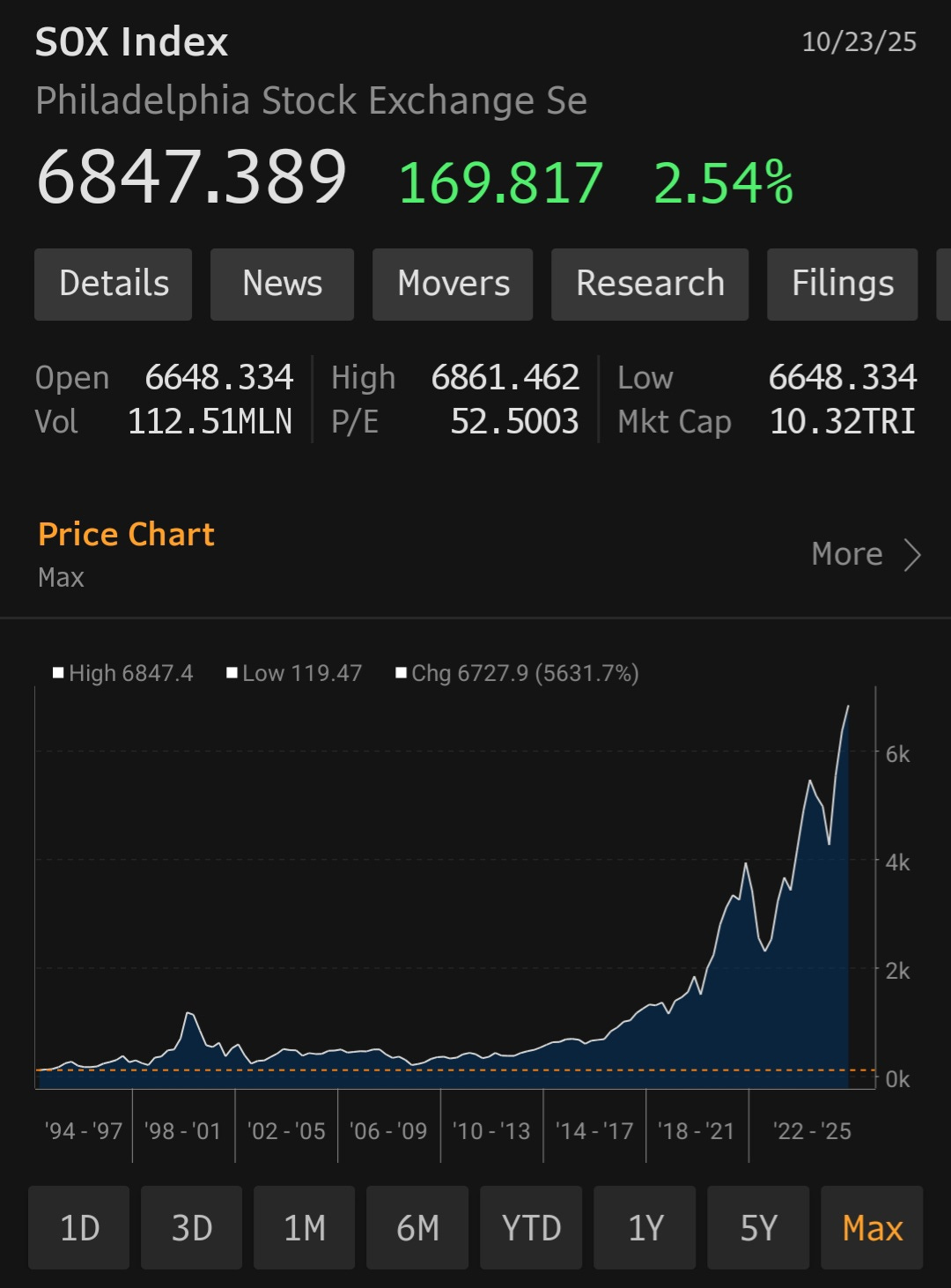Open the Filings tab

[842, 284]
